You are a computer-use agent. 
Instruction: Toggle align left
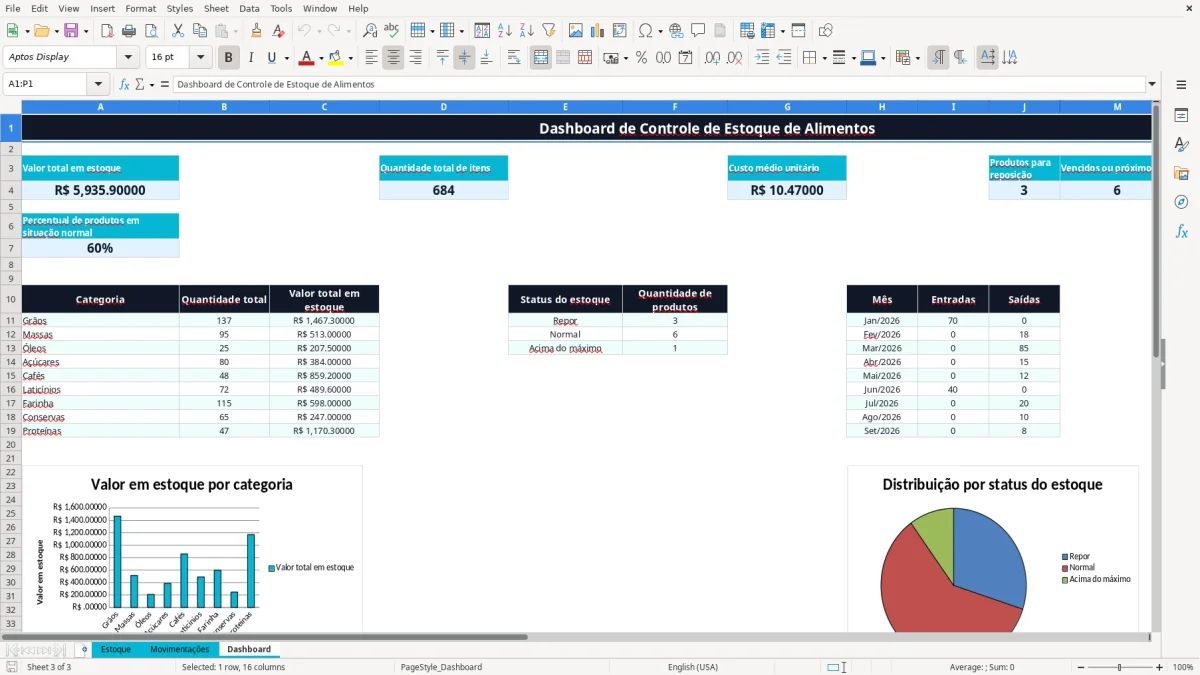coord(371,58)
